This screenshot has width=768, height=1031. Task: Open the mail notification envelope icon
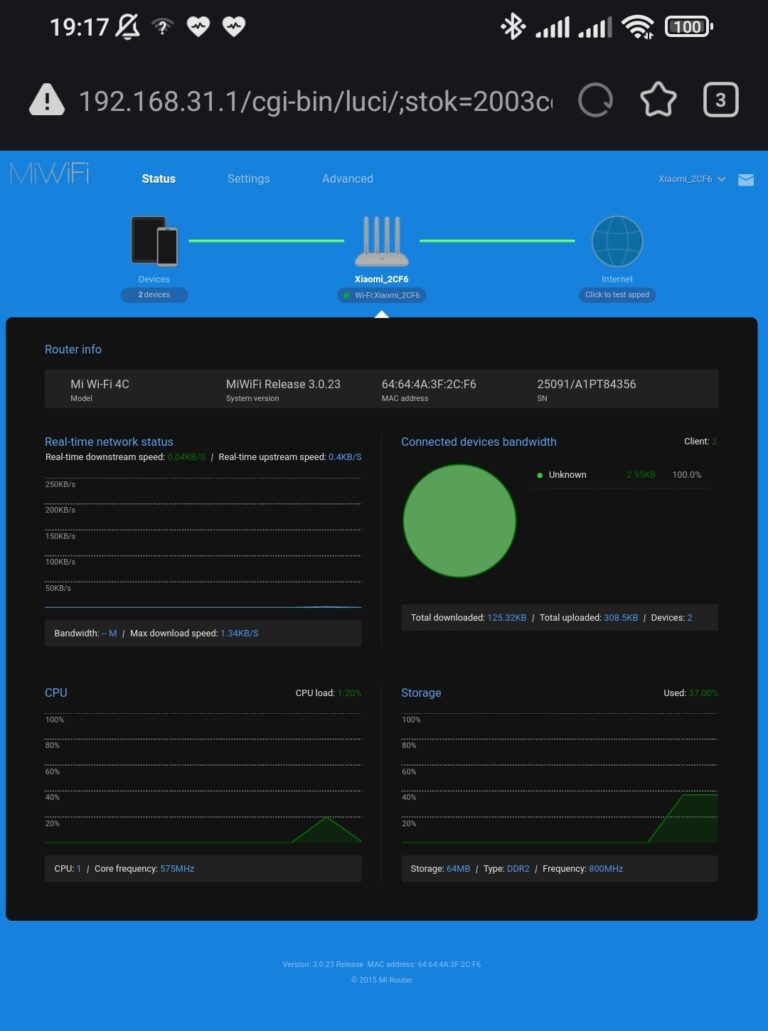pos(745,180)
